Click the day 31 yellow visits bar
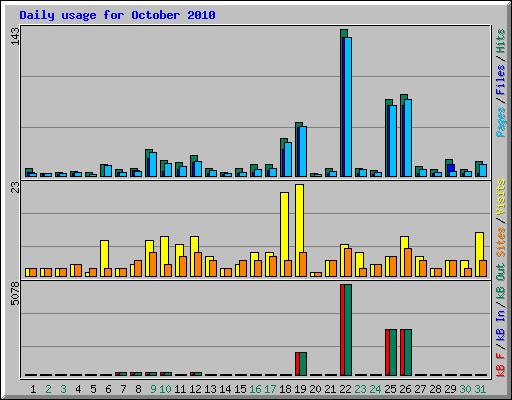This screenshot has height=400, width=512. 479,254
